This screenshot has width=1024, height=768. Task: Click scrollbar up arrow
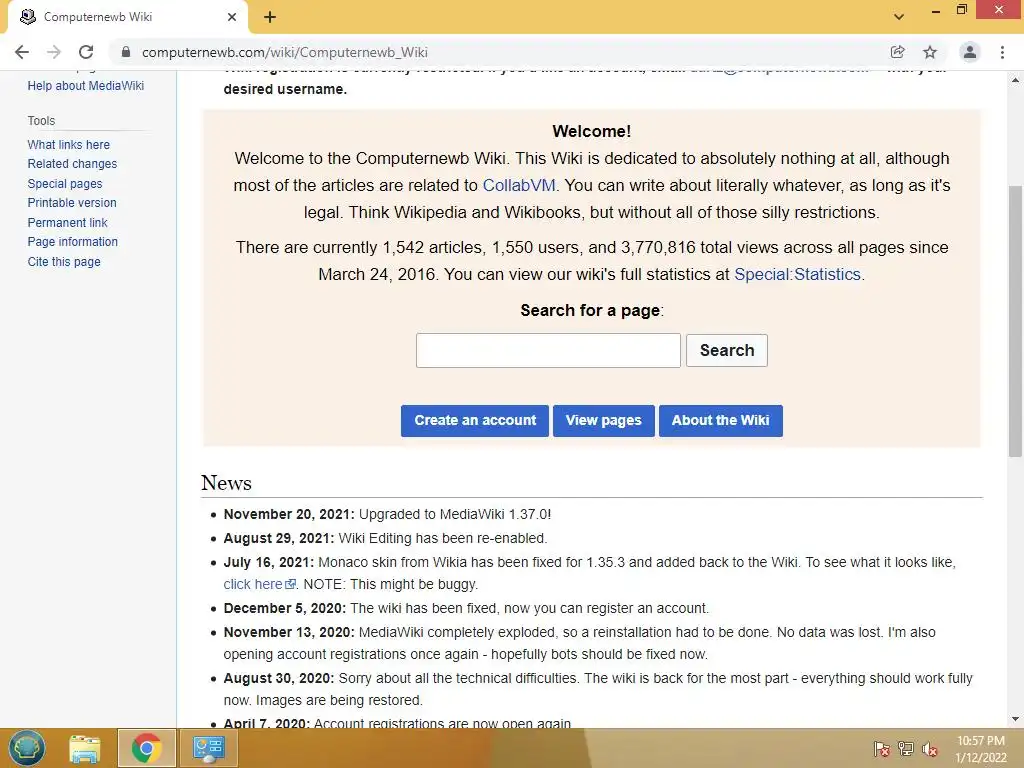point(1016,80)
